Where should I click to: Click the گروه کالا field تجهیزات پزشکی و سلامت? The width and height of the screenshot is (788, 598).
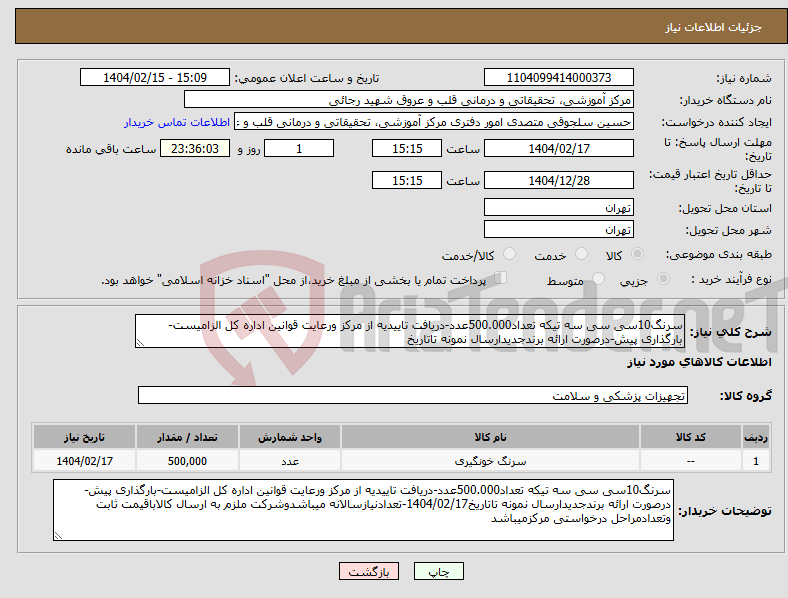413,395
